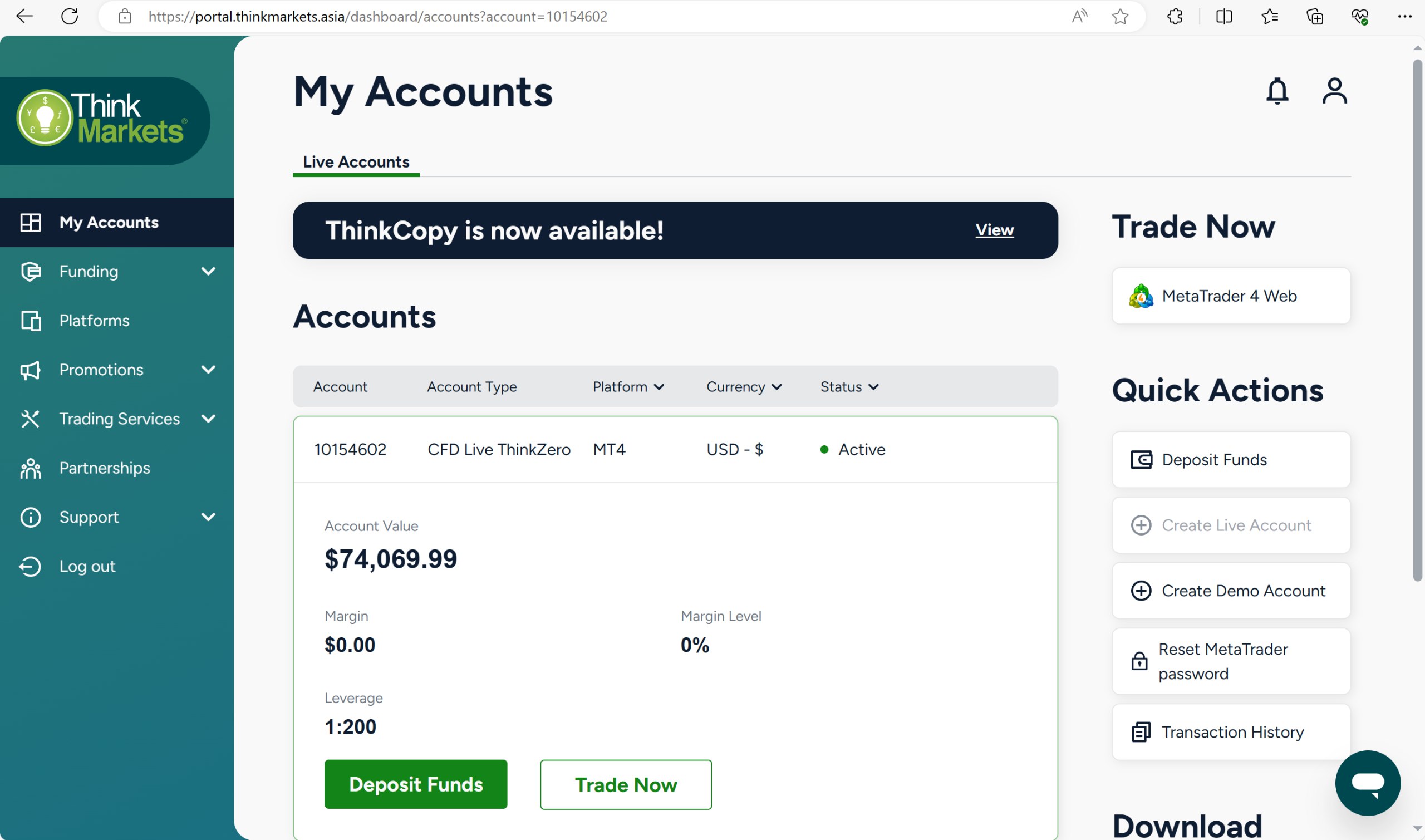Refresh the page with the reload icon
Viewport: 1425px width, 840px height.
pyautogui.click(x=70, y=16)
